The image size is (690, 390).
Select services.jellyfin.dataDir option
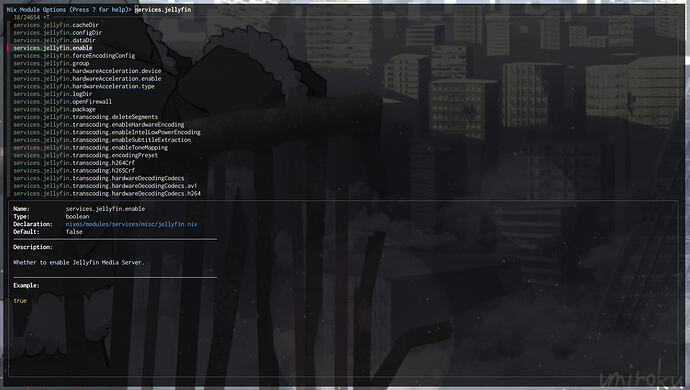(x=54, y=40)
